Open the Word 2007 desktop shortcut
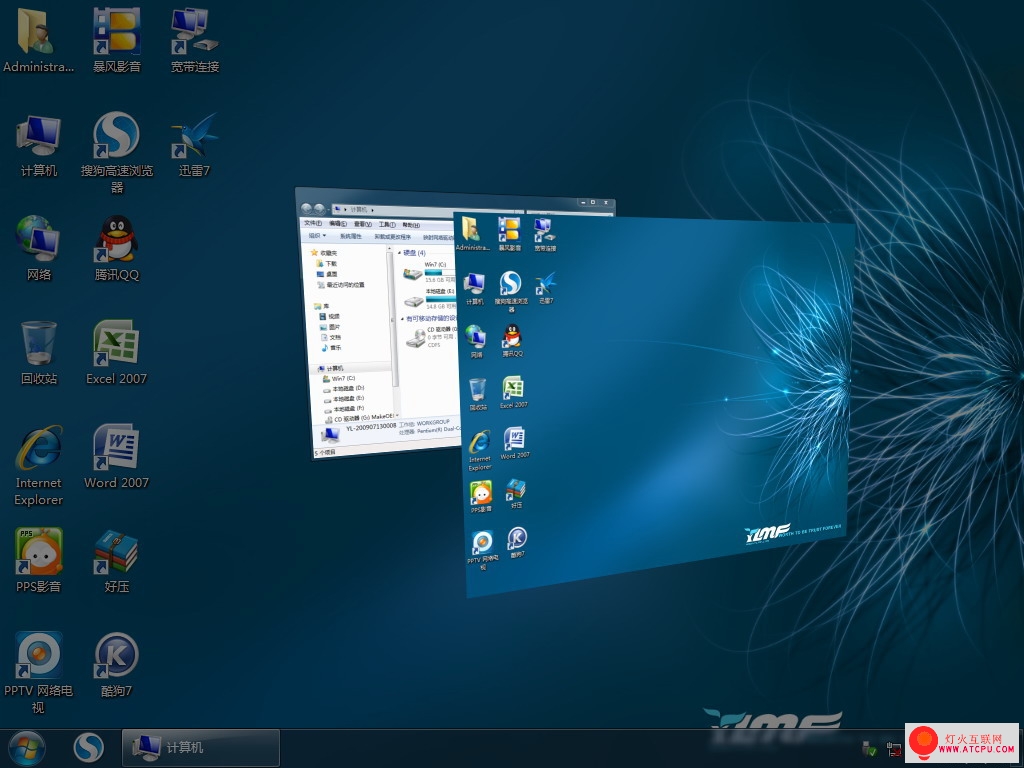 pyautogui.click(x=116, y=456)
